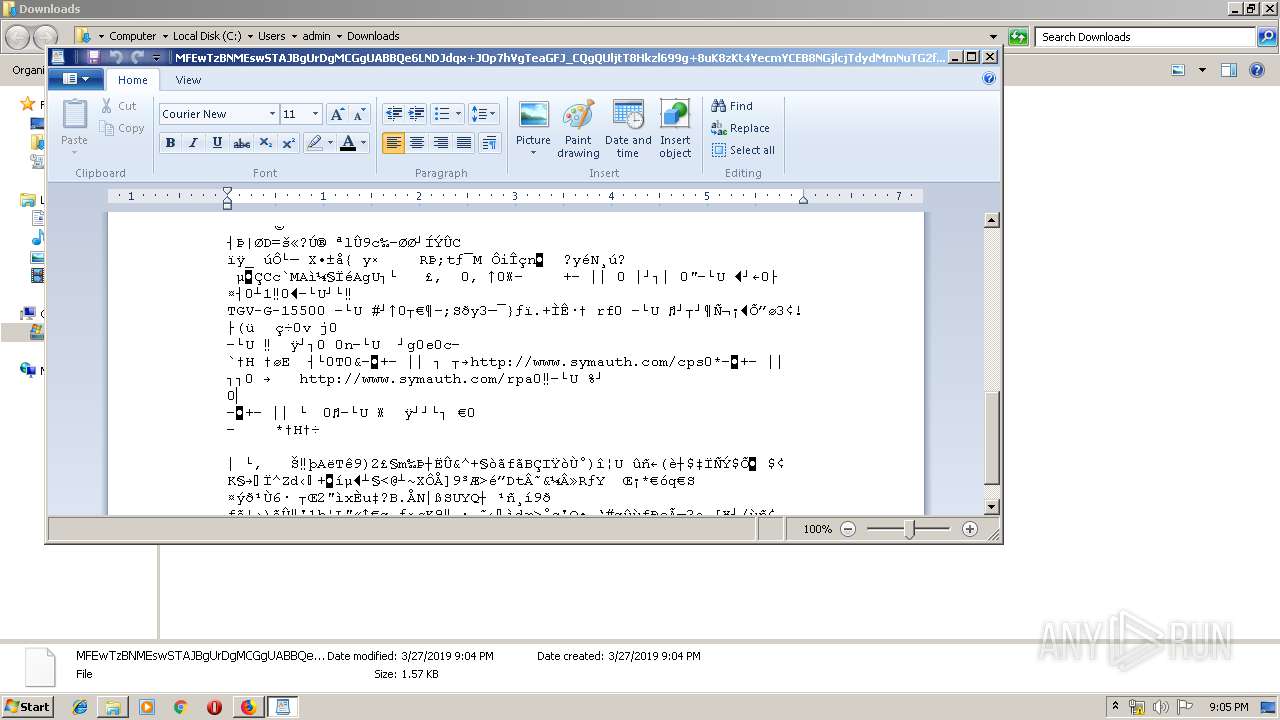Toggle subscript formatting
The width and height of the screenshot is (1280, 720).
pos(265,143)
